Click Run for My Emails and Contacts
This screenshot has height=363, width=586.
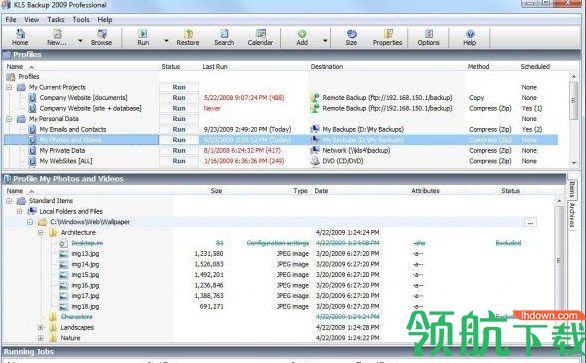(x=179, y=129)
